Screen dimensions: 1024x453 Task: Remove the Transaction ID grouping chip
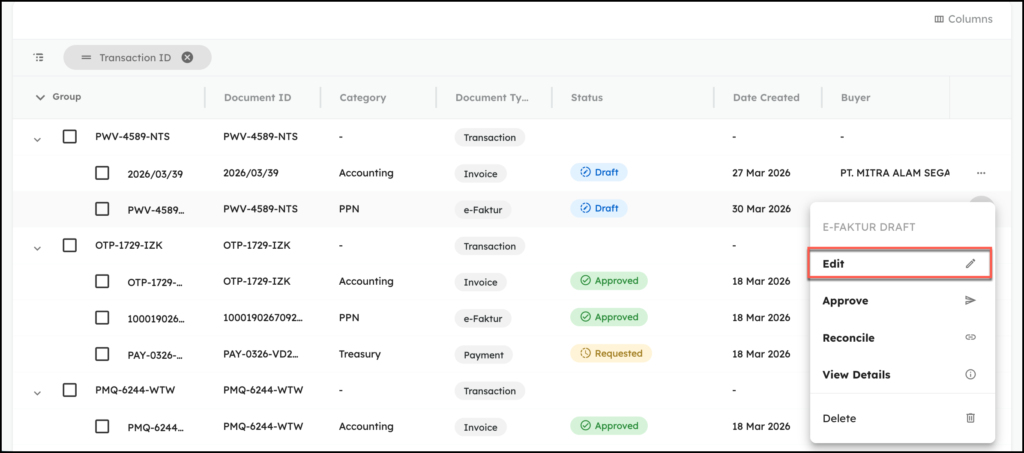pyautogui.click(x=187, y=58)
